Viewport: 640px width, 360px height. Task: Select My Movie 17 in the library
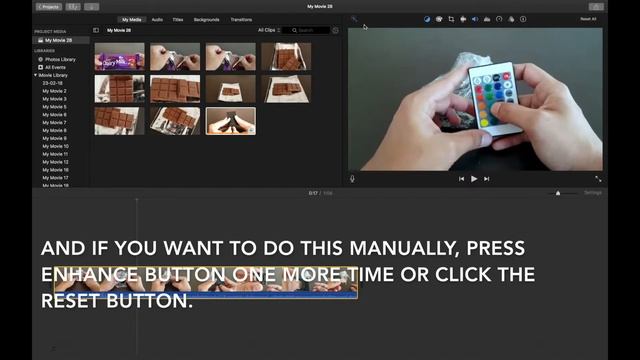(56, 178)
